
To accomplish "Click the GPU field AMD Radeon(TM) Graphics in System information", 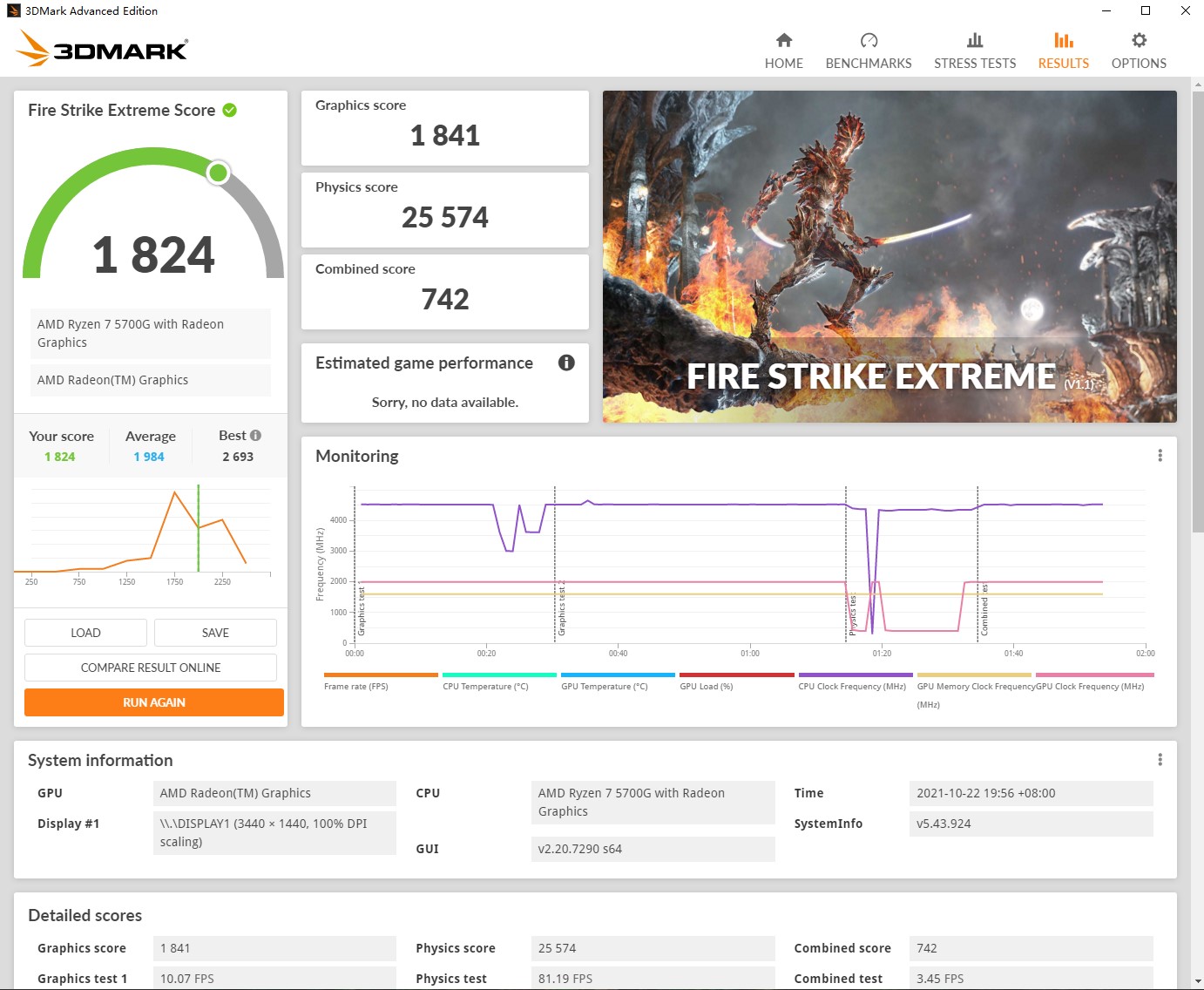I will [x=274, y=793].
